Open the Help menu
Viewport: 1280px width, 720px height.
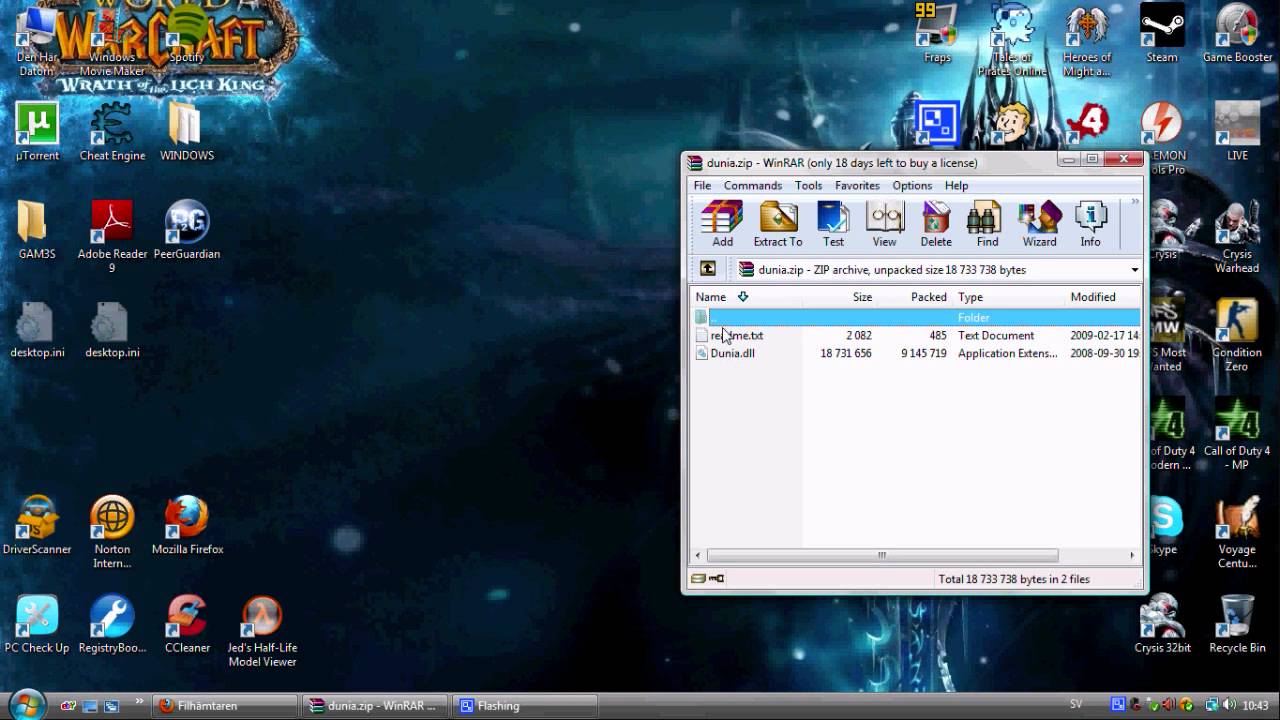click(956, 185)
